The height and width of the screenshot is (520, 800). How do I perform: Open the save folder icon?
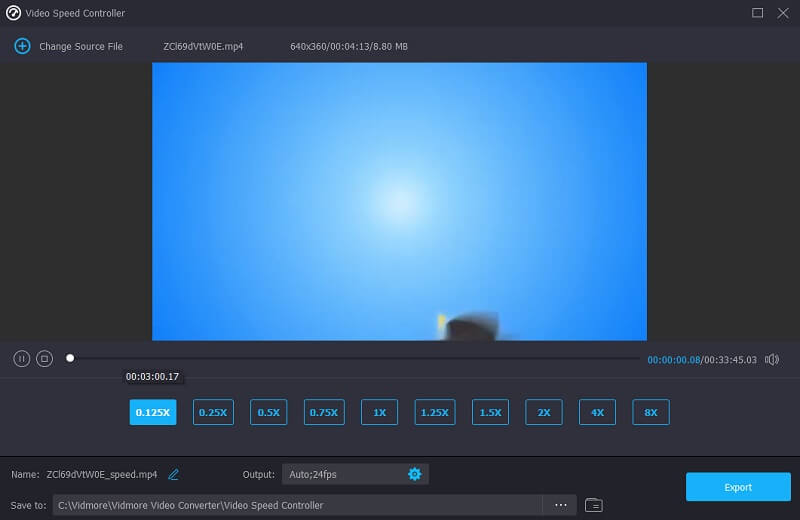coord(594,505)
